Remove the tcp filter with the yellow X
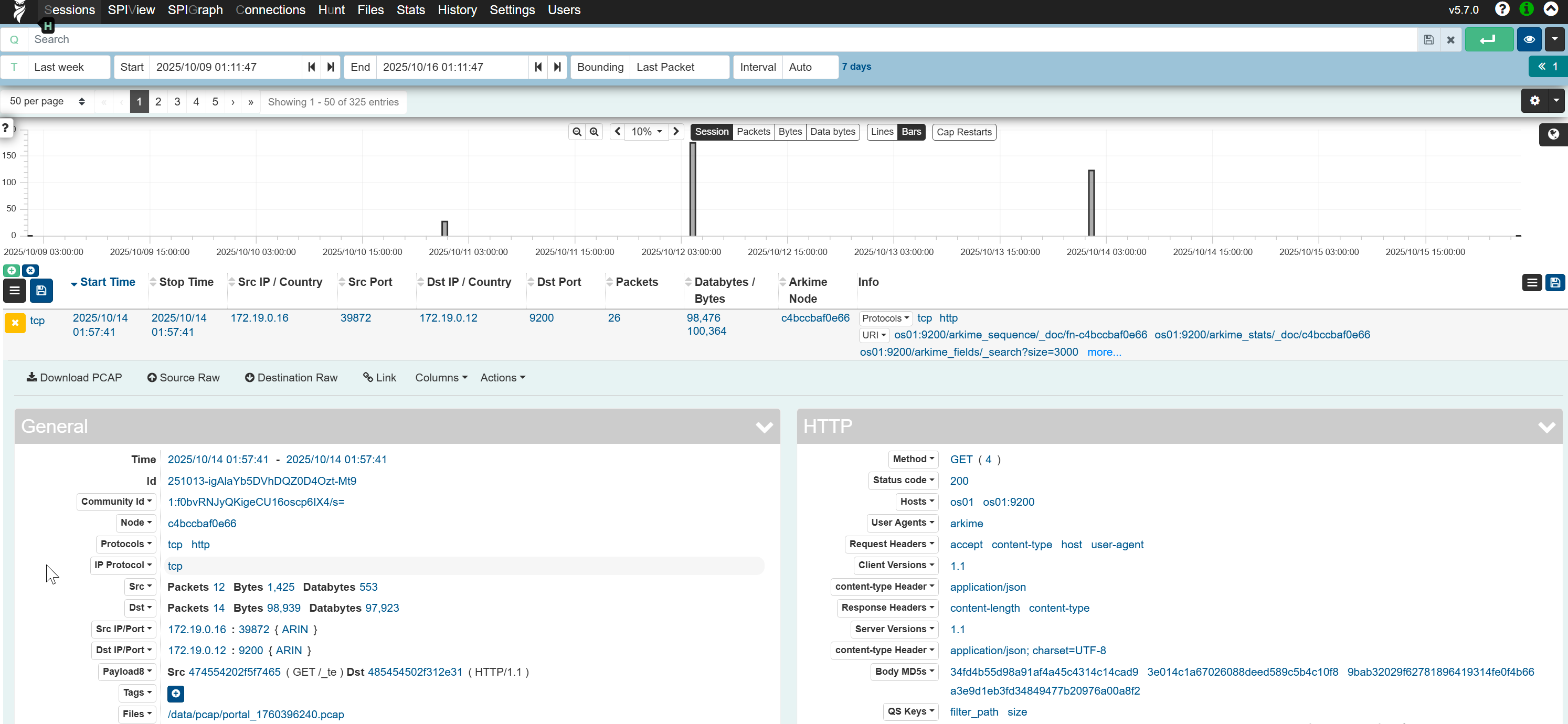1568x724 pixels. (x=15, y=323)
